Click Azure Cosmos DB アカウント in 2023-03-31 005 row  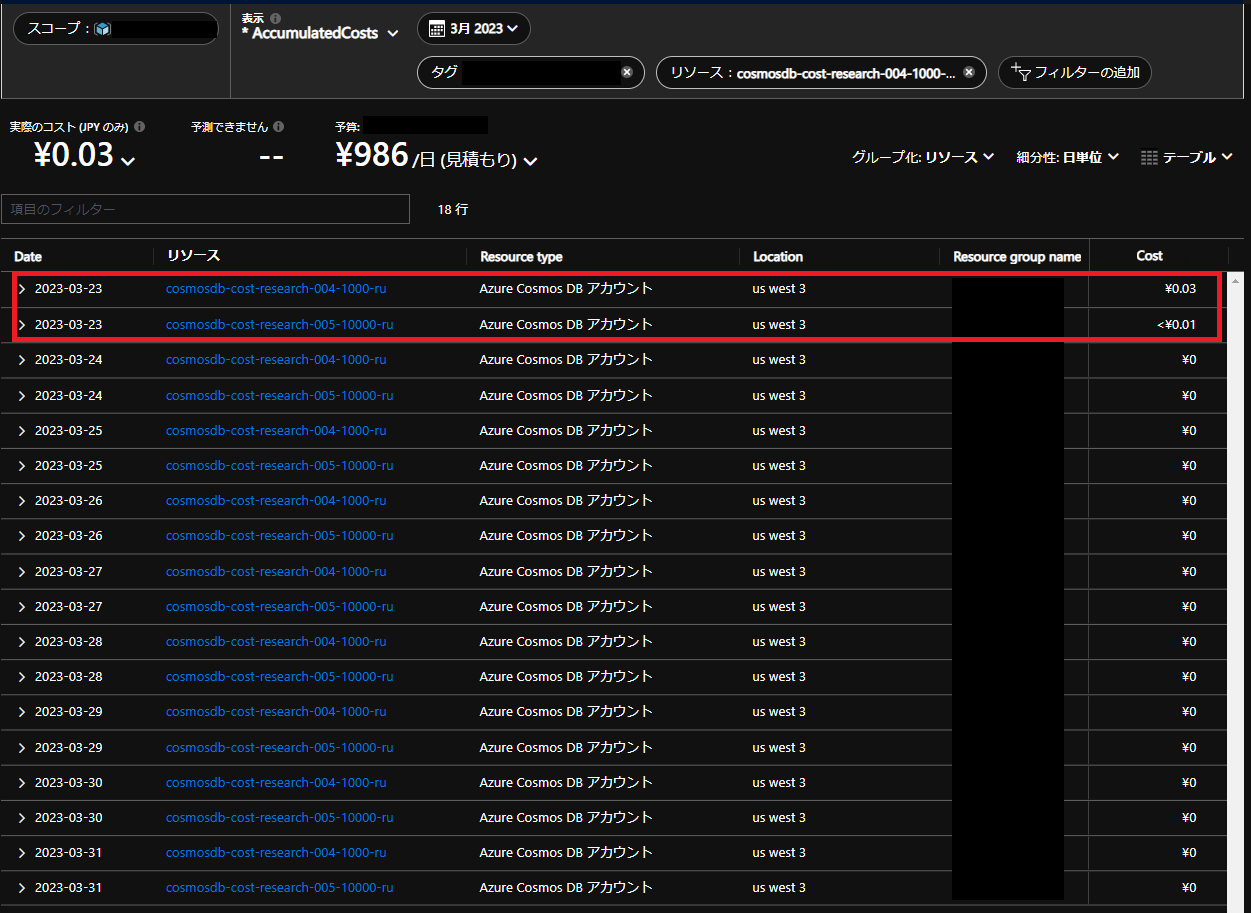tap(566, 887)
